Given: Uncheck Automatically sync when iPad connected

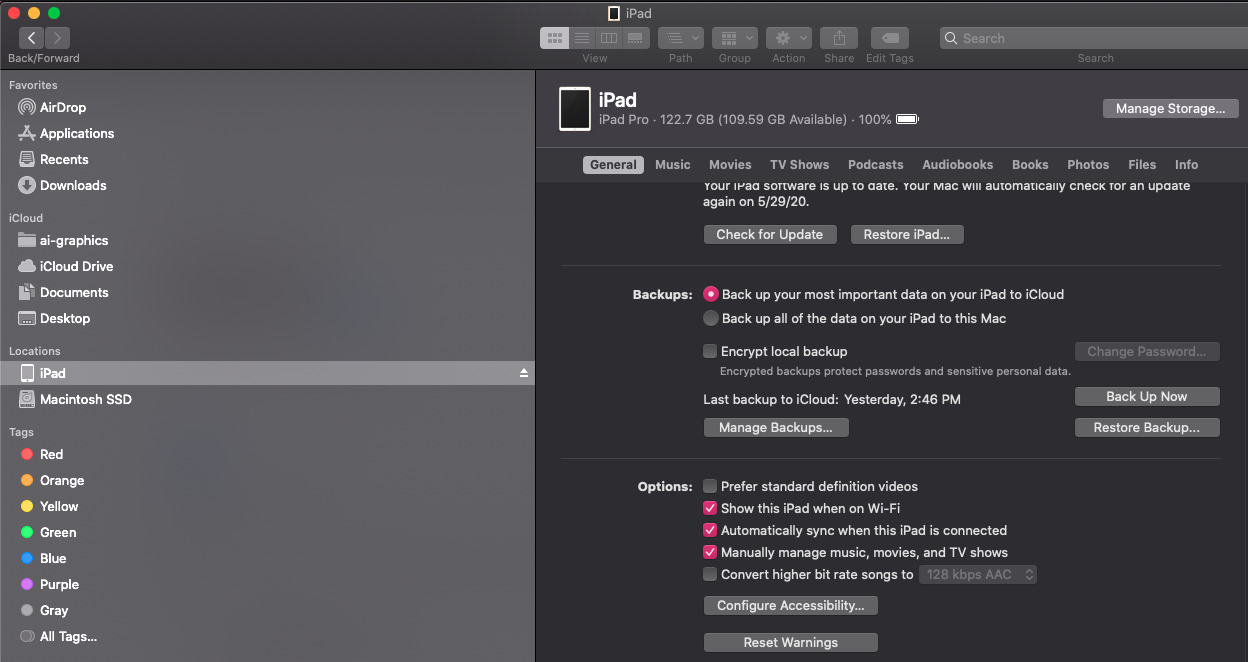Looking at the screenshot, I should [710, 530].
